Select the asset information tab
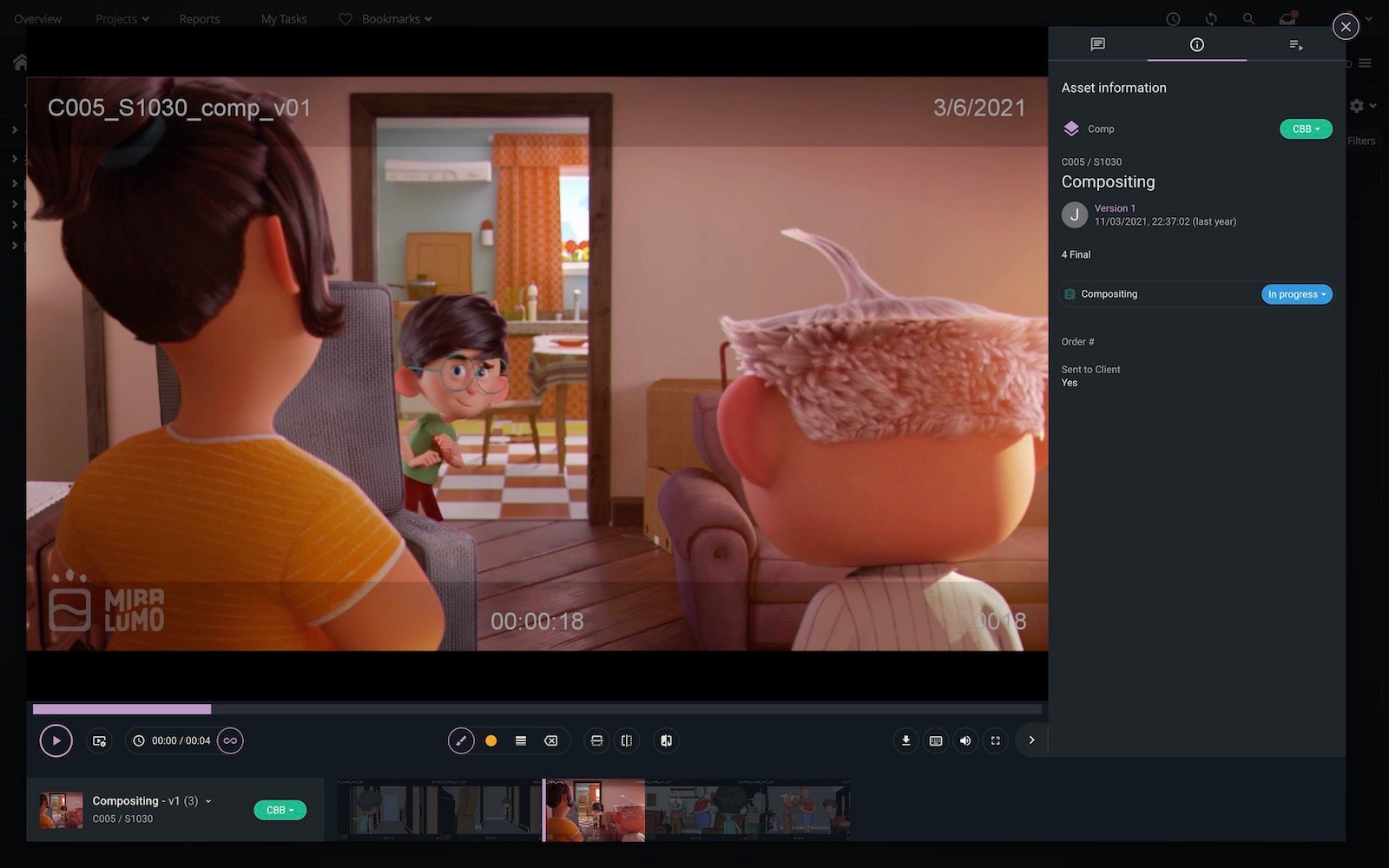1389x868 pixels. point(1196,44)
